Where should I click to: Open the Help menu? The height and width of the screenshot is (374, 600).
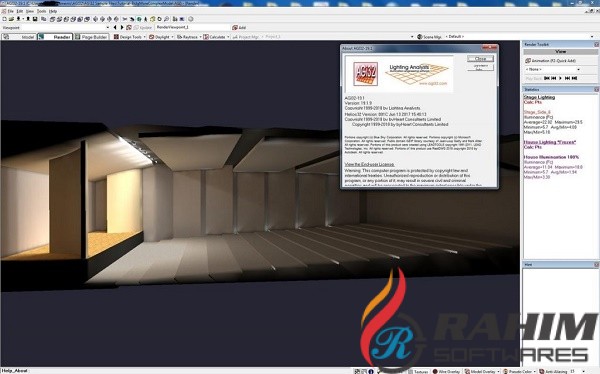53,11
